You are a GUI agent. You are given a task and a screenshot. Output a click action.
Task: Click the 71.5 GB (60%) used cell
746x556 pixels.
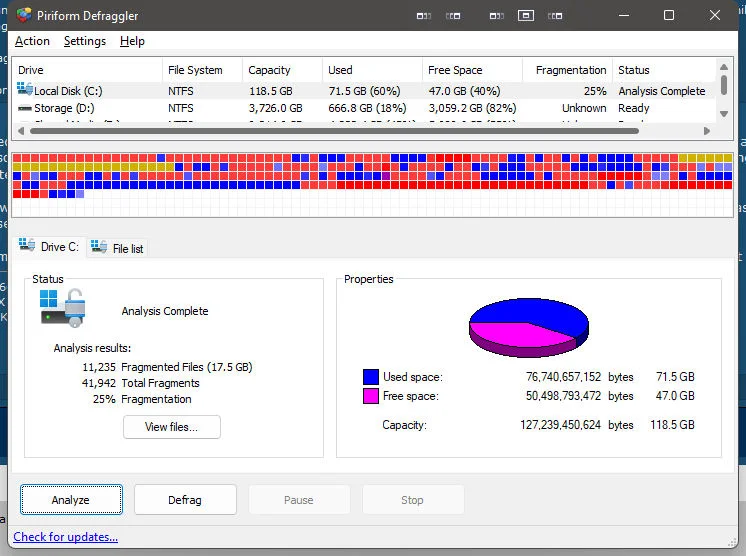pyautogui.click(x=364, y=91)
